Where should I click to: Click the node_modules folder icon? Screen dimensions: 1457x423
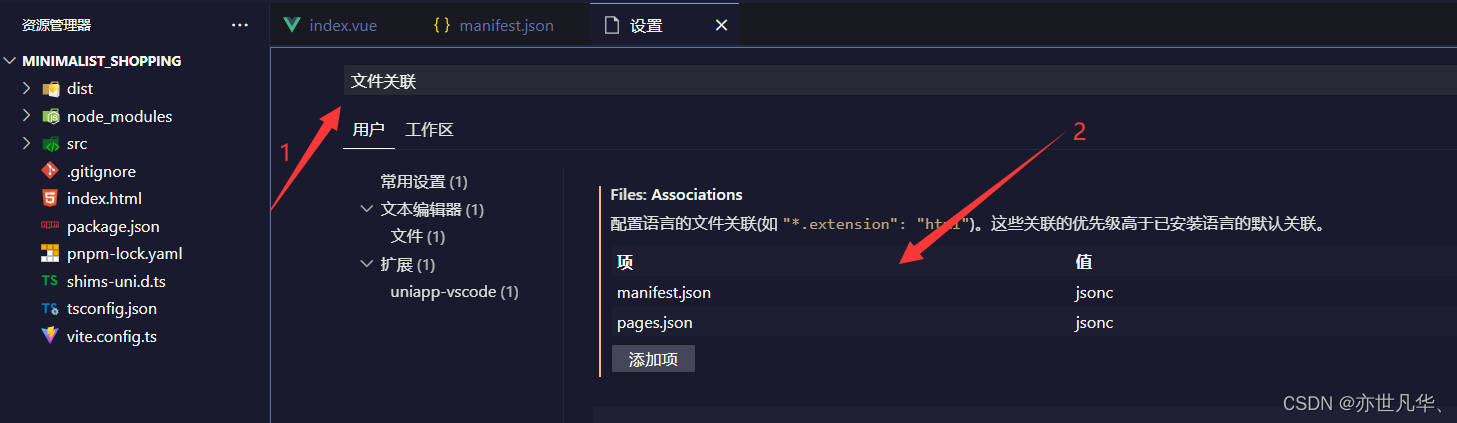point(50,117)
